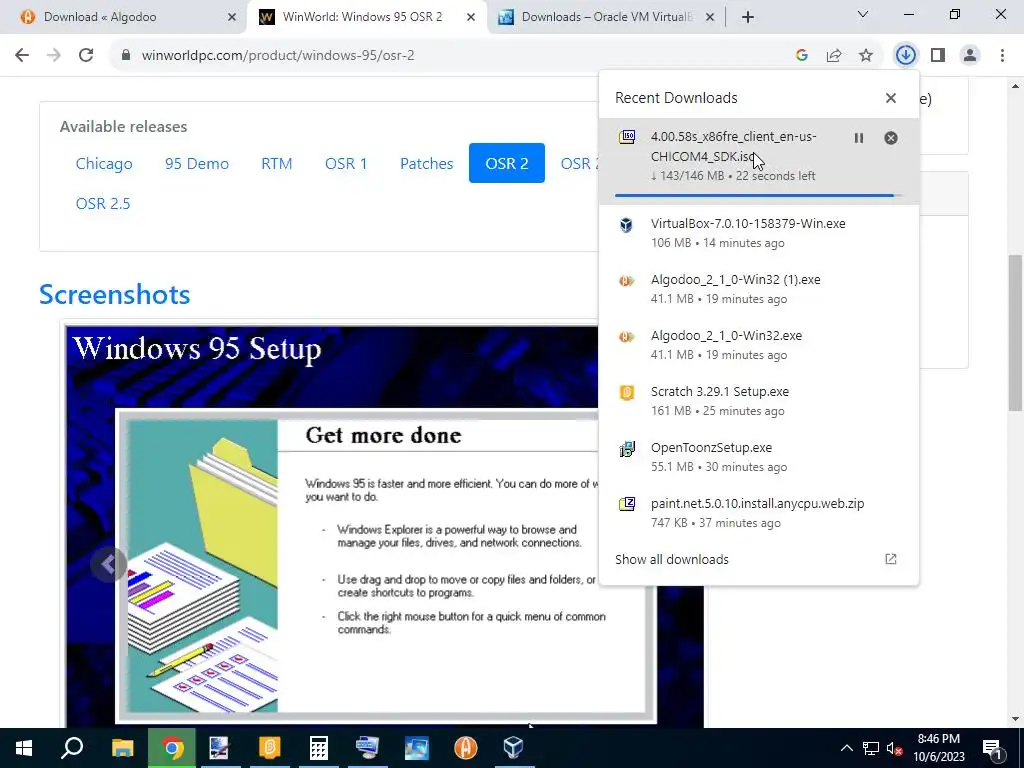Select the WinWorld: Windows 95 OSR 2 tab

(x=362, y=17)
